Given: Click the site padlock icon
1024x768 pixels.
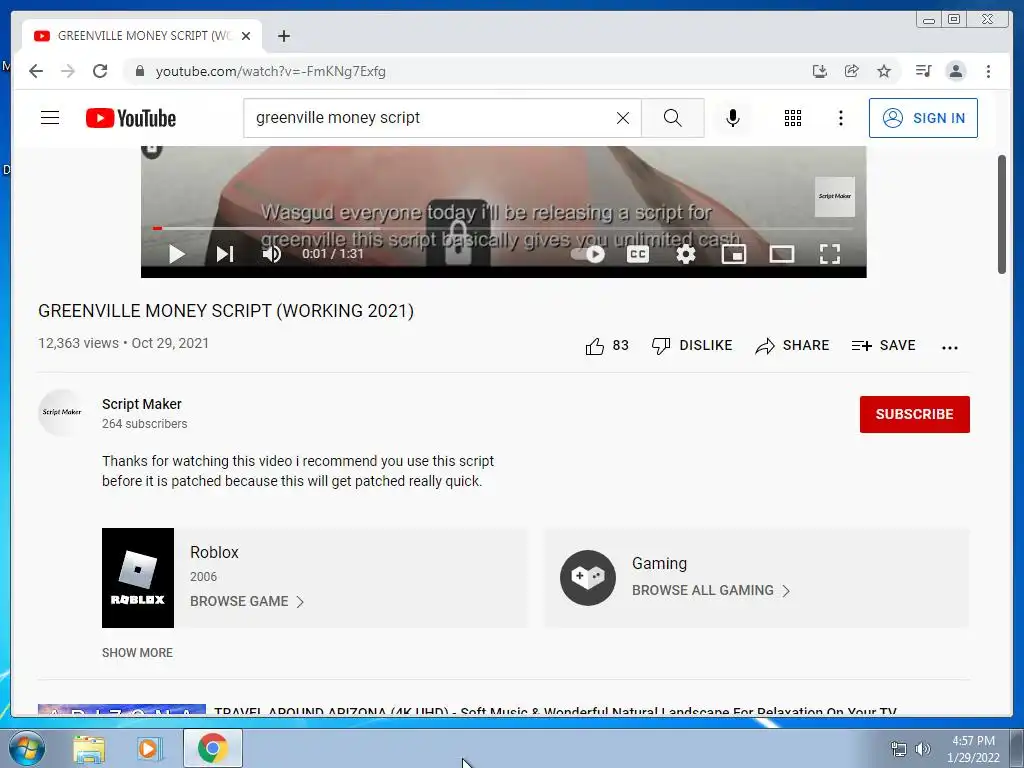Looking at the screenshot, I should pos(139,71).
